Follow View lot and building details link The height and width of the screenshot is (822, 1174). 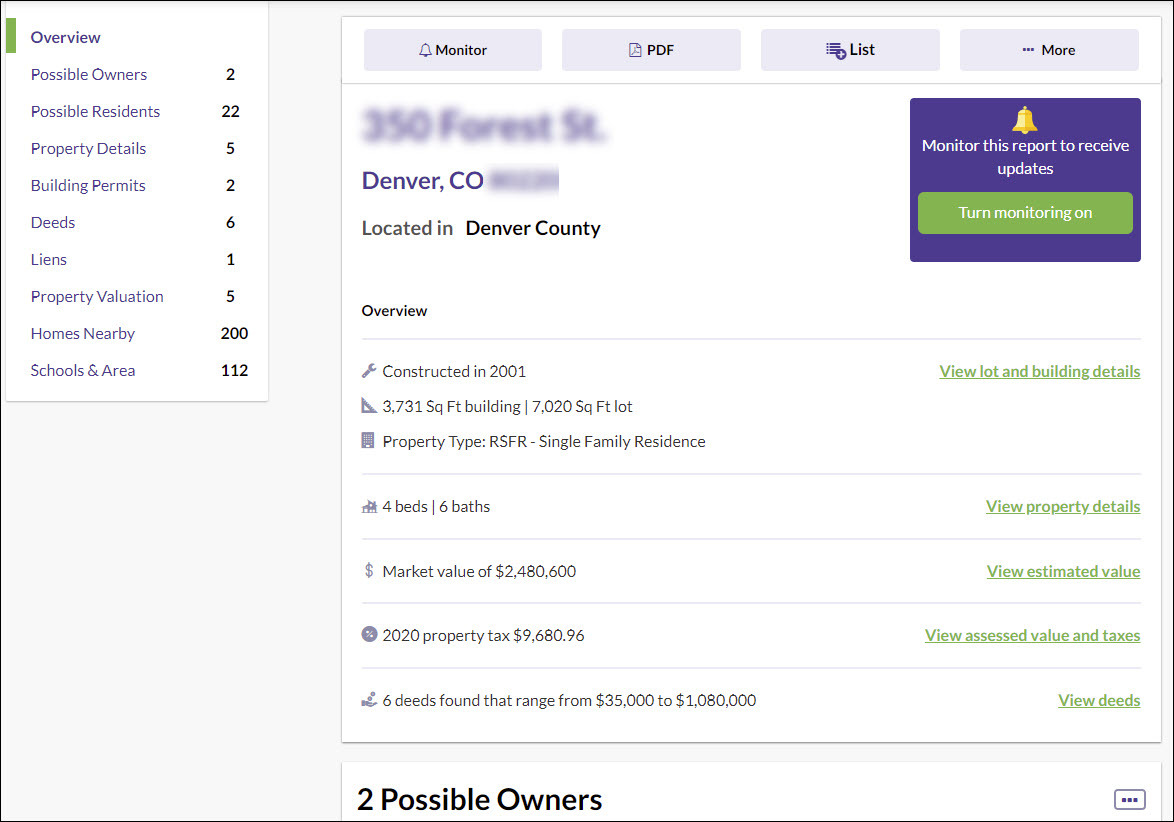click(x=1039, y=371)
